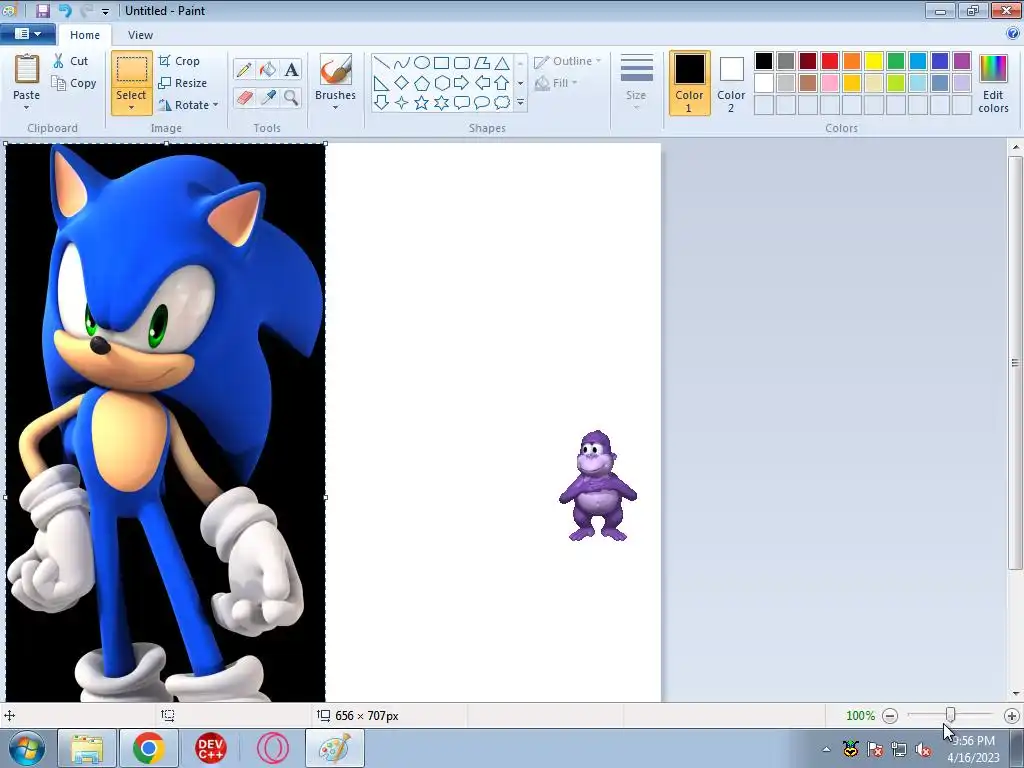Choose the Up arrow shape
This screenshot has height=768, width=1024.
click(x=502, y=83)
